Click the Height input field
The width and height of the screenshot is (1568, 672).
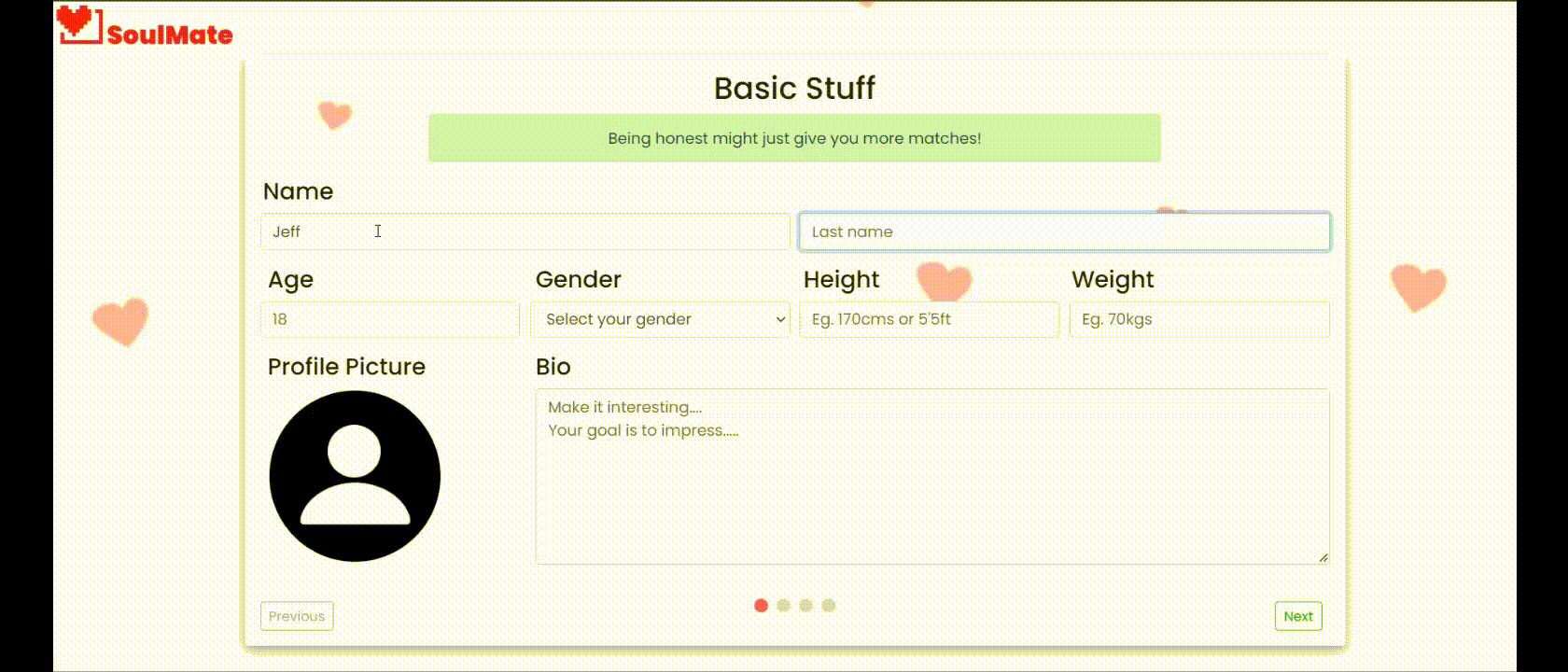929,319
